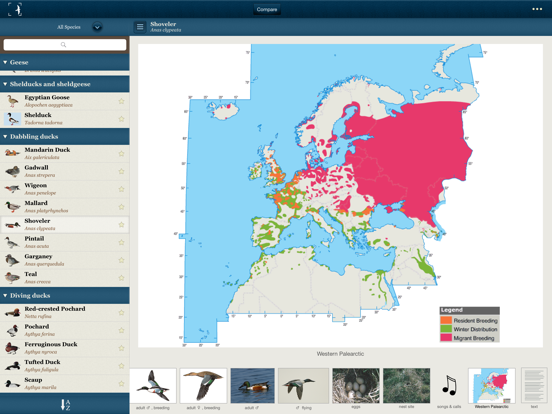Open the nest site photo thumbnail
552x414 pixels.
(407, 386)
